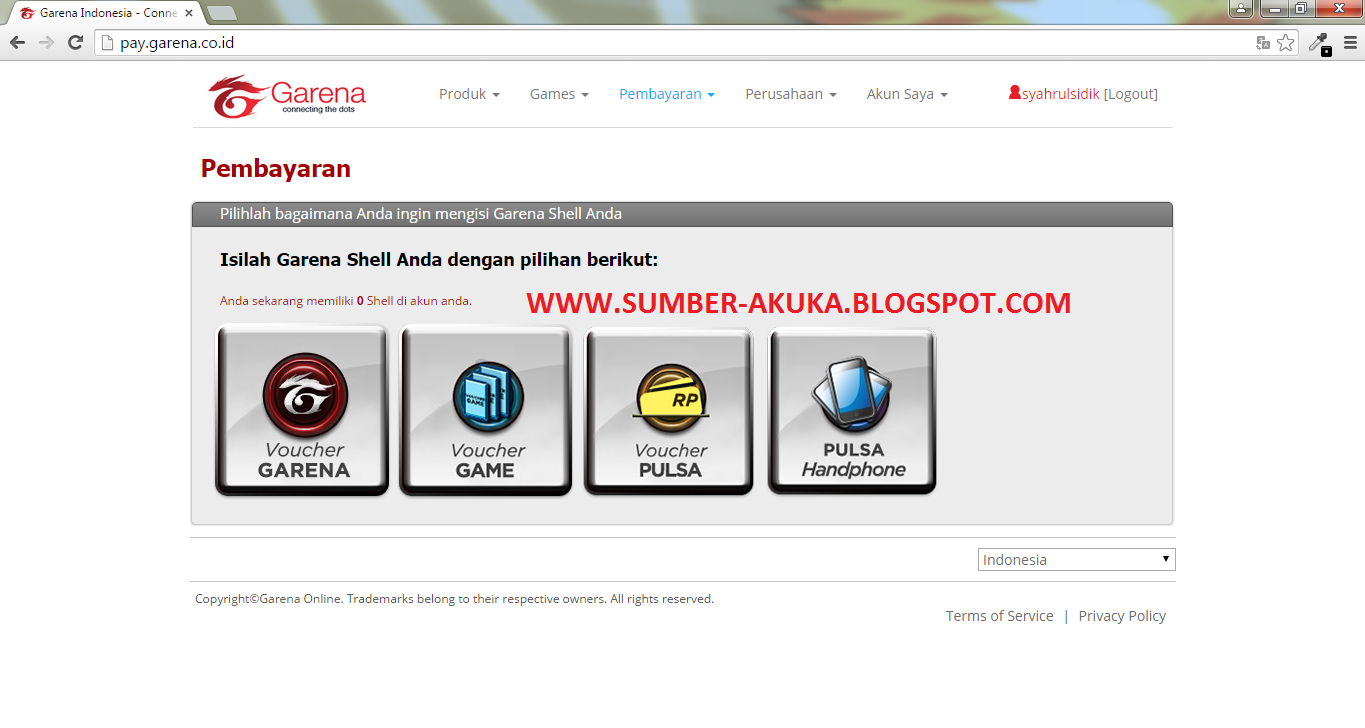Viewport: 1365px width, 728px height.
Task: Click the "Isilah Garena Shell Anda" heading
Action: pyautogui.click(x=439, y=260)
